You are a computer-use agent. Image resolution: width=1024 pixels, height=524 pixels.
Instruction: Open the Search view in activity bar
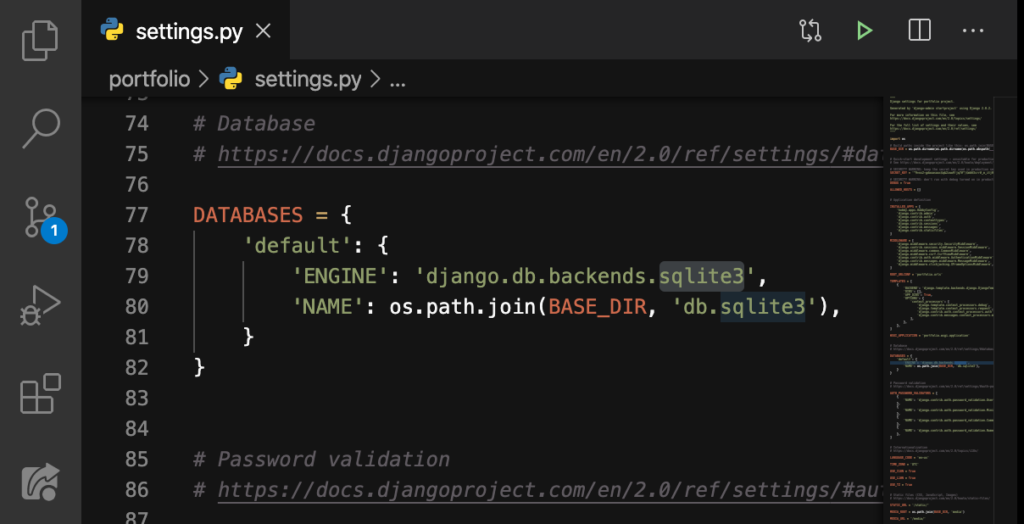[x=41, y=128]
